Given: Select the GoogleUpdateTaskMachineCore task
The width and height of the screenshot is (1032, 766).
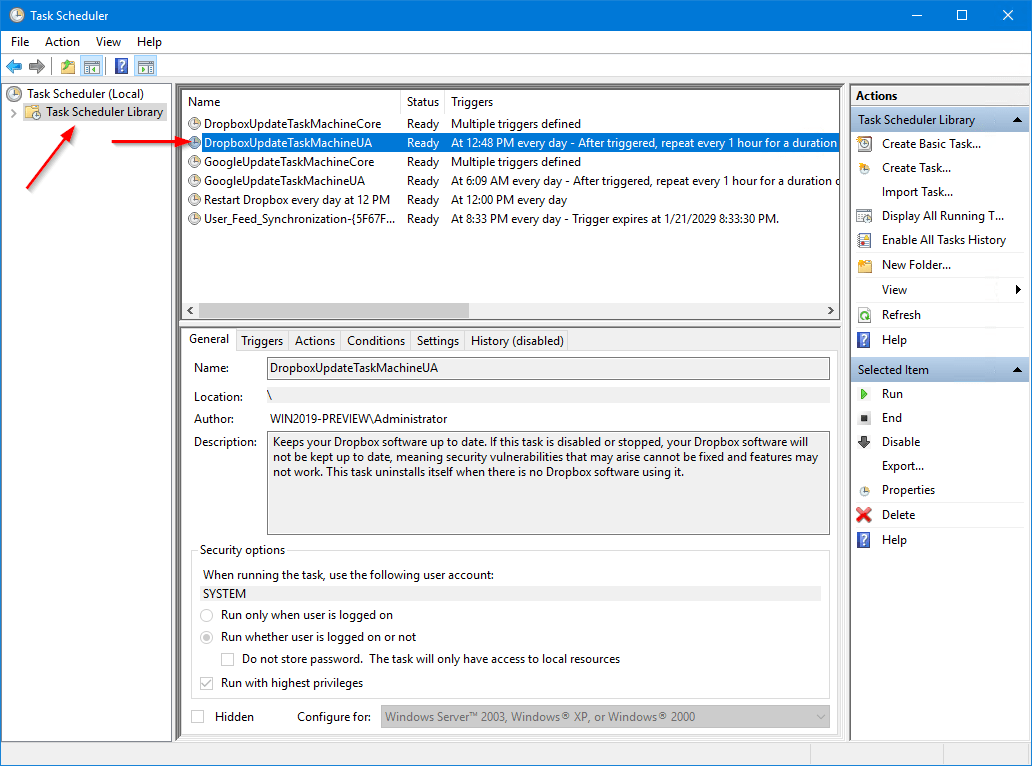Looking at the screenshot, I should click(290, 162).
